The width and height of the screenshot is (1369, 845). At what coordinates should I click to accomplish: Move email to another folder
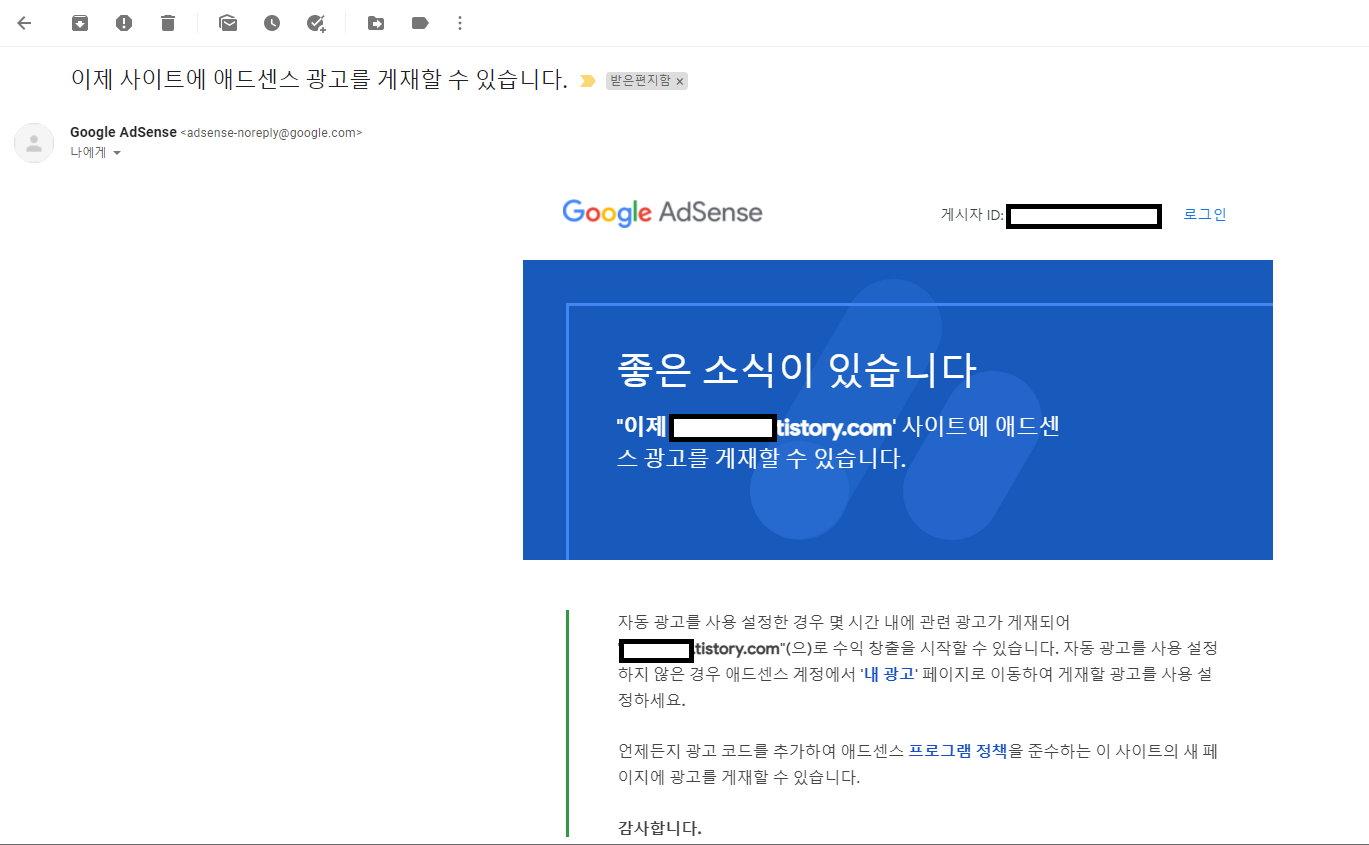point(376,23)
